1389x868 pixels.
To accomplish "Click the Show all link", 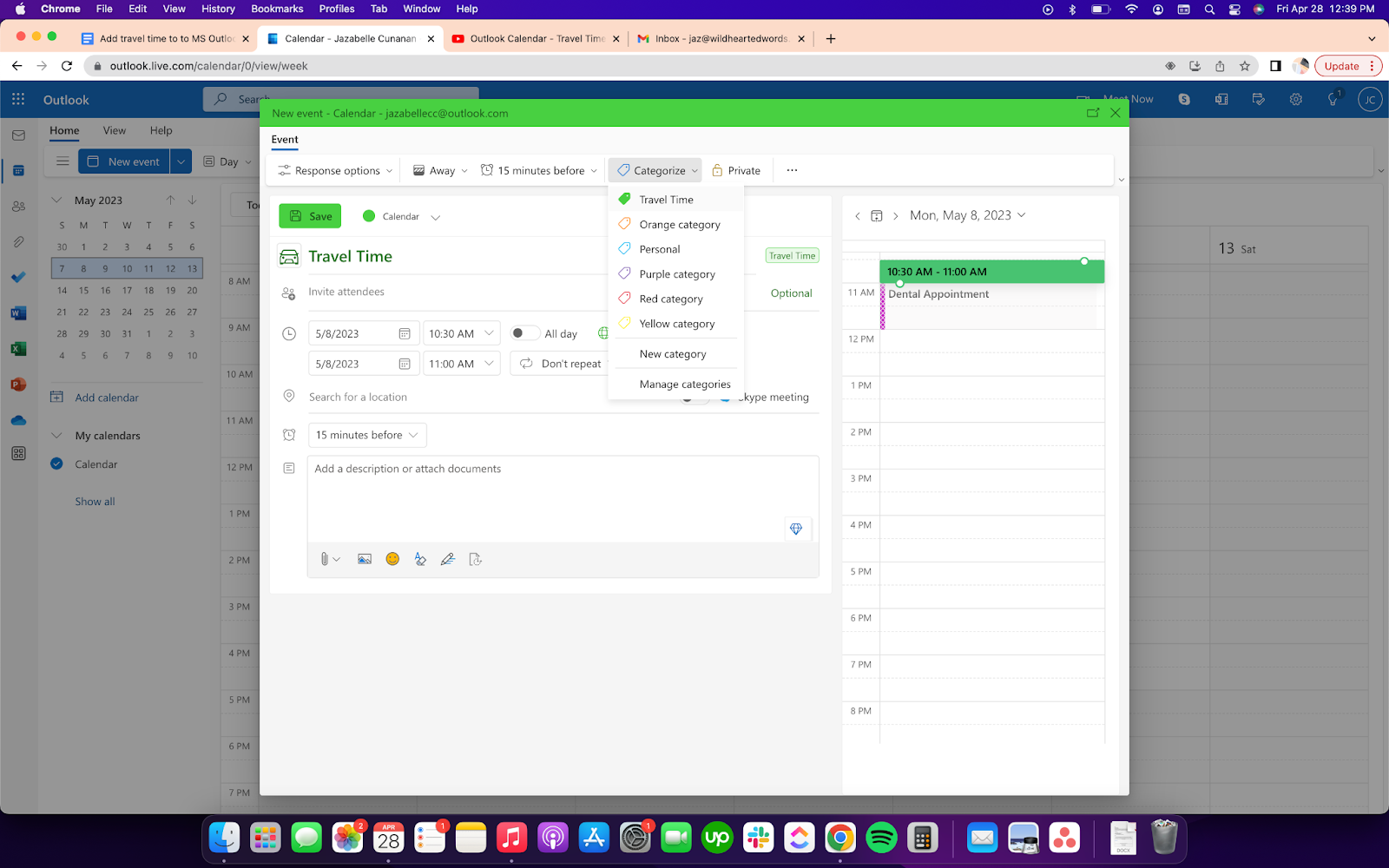I will [95, 502].
